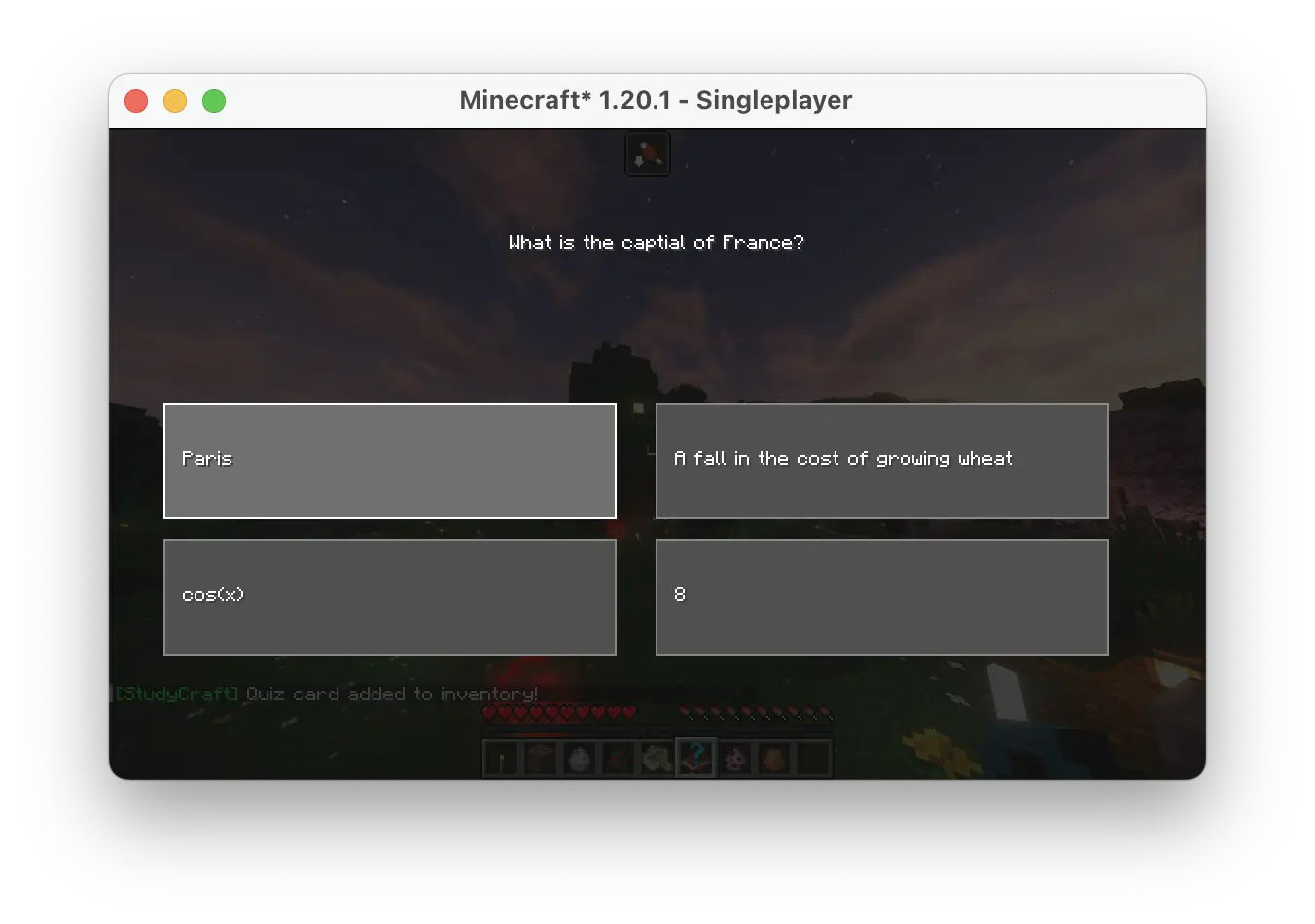Choose the Paris answer
This screenshot has height=924, width=1315.
pyautogui.click(x=390, y=461)
